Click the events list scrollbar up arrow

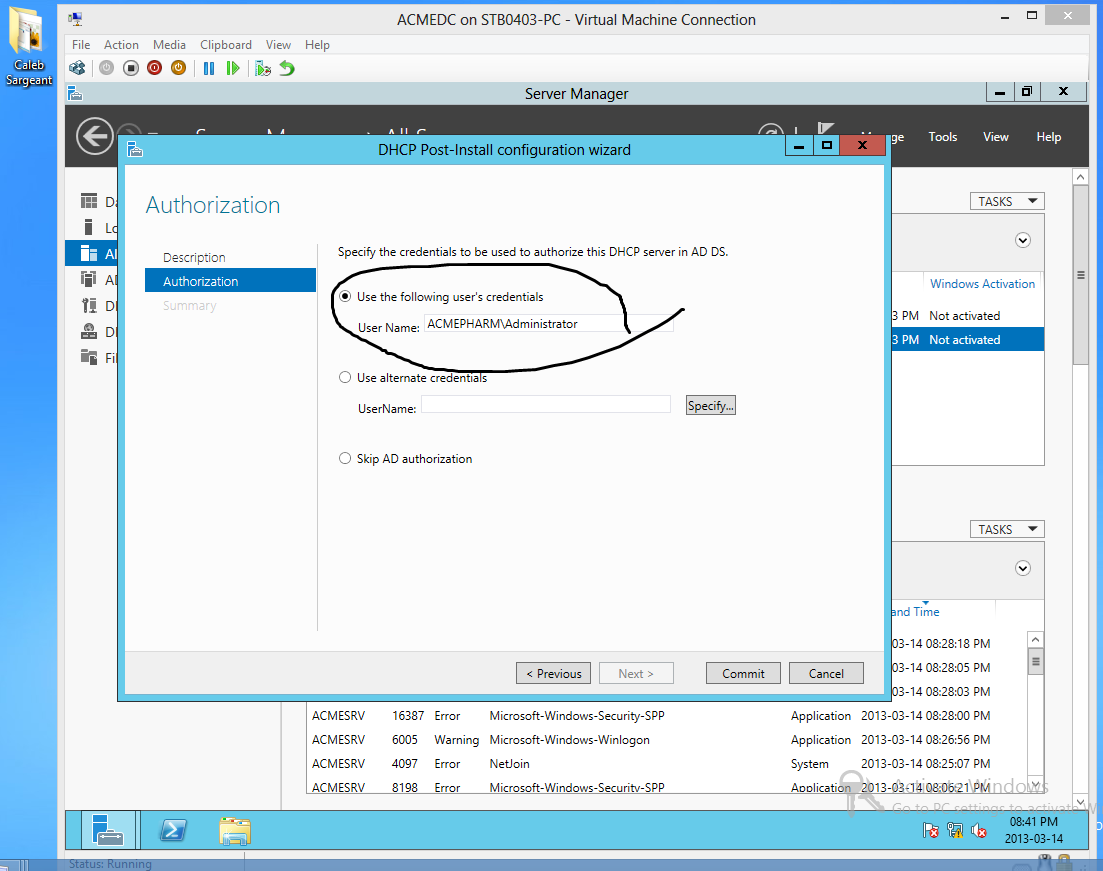tap(1035, 640)
